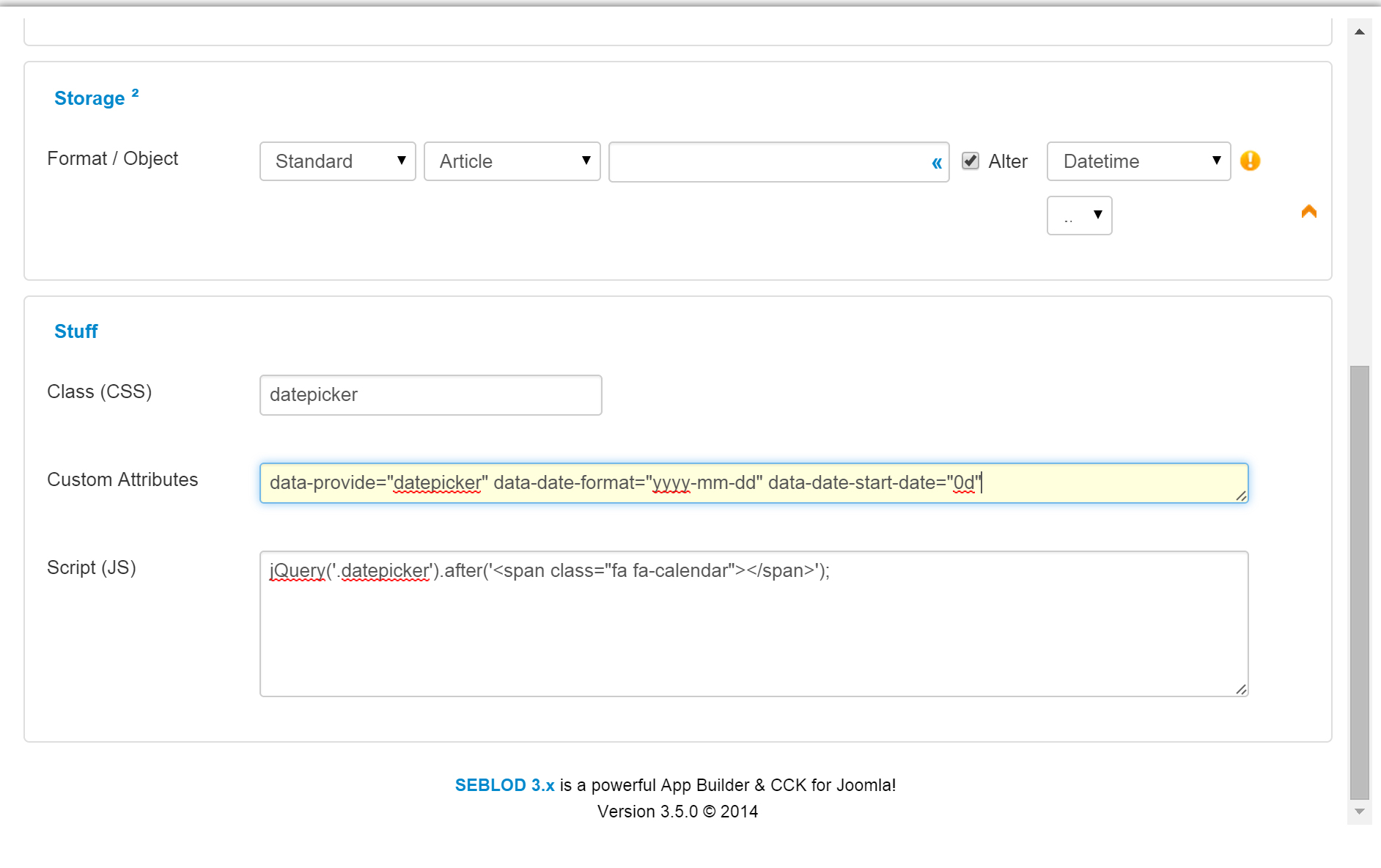1381x868 pixels.
Task: Click the orange up-arrow icon in Storage section
Action: (1308, 211)
